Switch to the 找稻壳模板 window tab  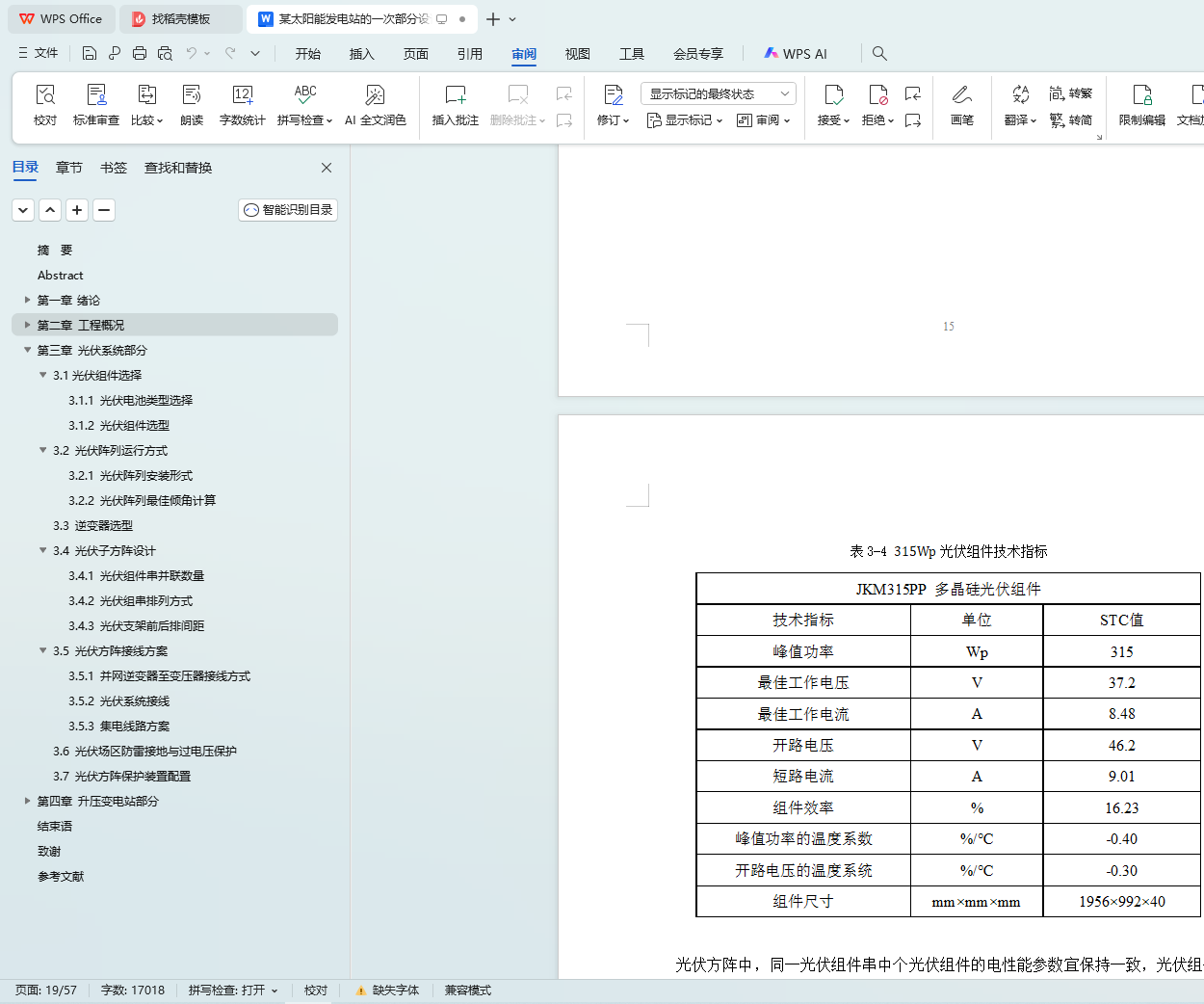181,19
